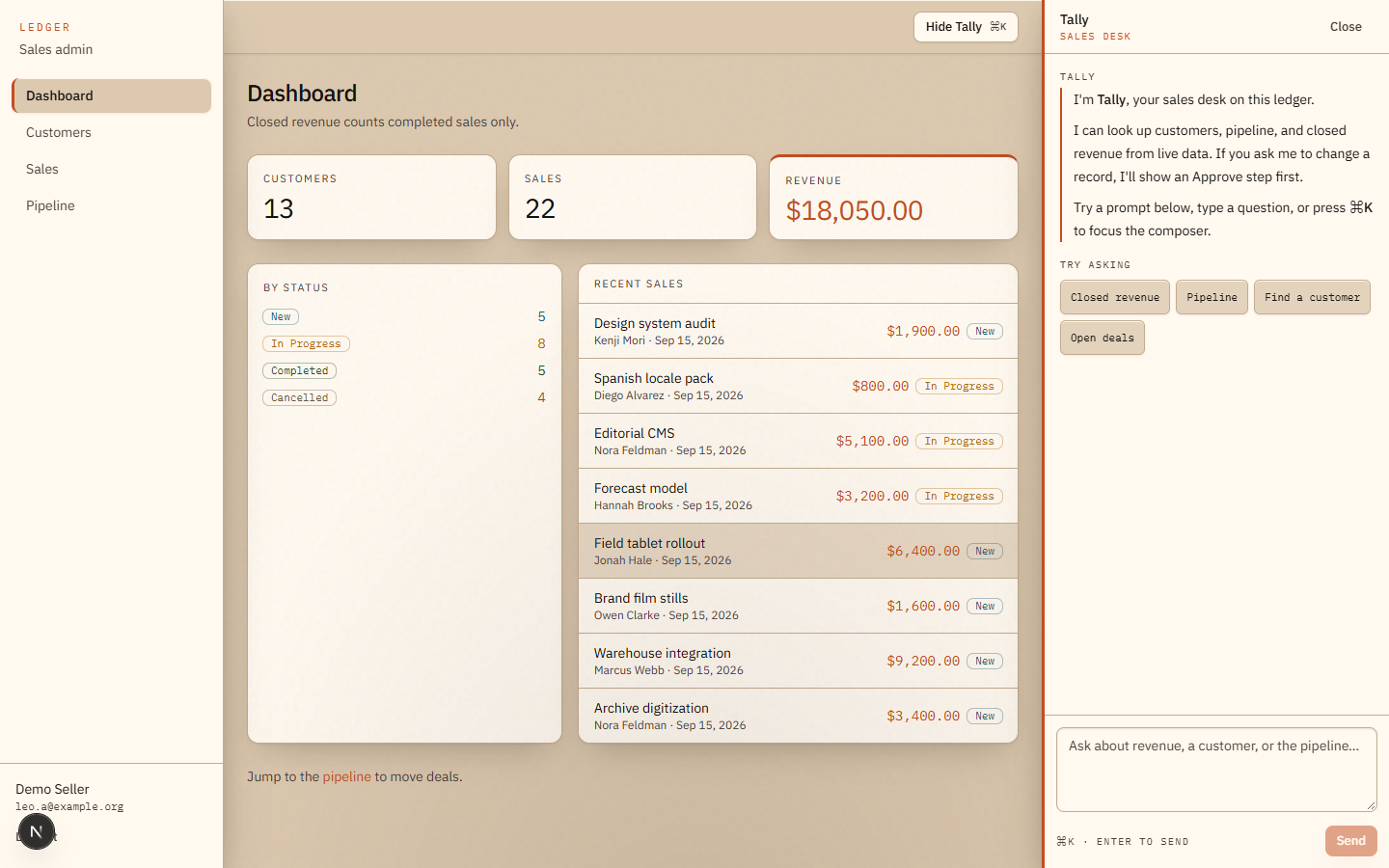Click the Demo Seller account name
Viewport: 1389px width, 868px height.
pyautogui.click(x=52, y=789)
